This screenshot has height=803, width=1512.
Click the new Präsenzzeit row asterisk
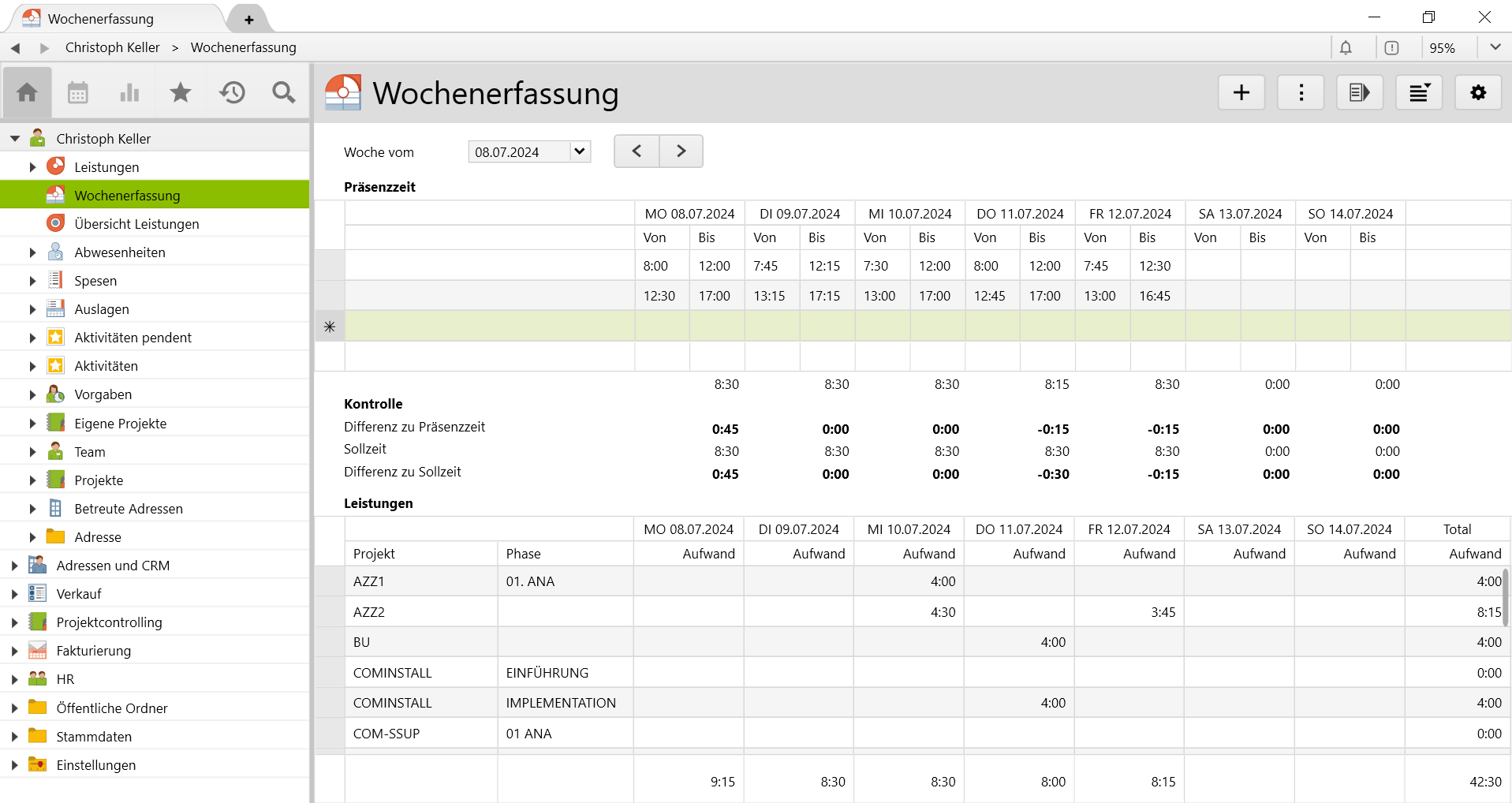330,327
